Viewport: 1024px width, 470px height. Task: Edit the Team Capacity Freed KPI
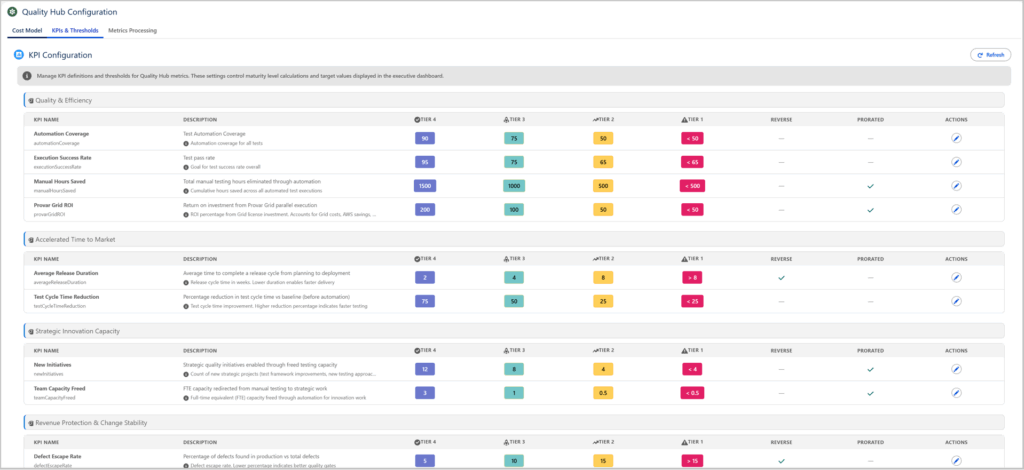click(955, 393)
